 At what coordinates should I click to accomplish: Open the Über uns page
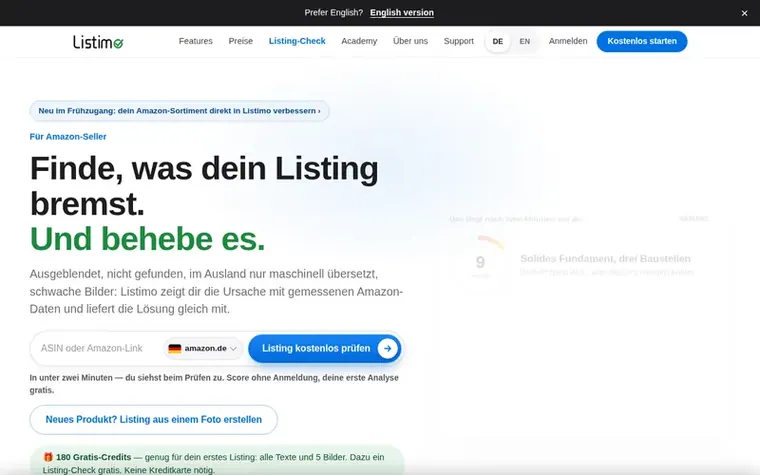click(x=410, y=41)
